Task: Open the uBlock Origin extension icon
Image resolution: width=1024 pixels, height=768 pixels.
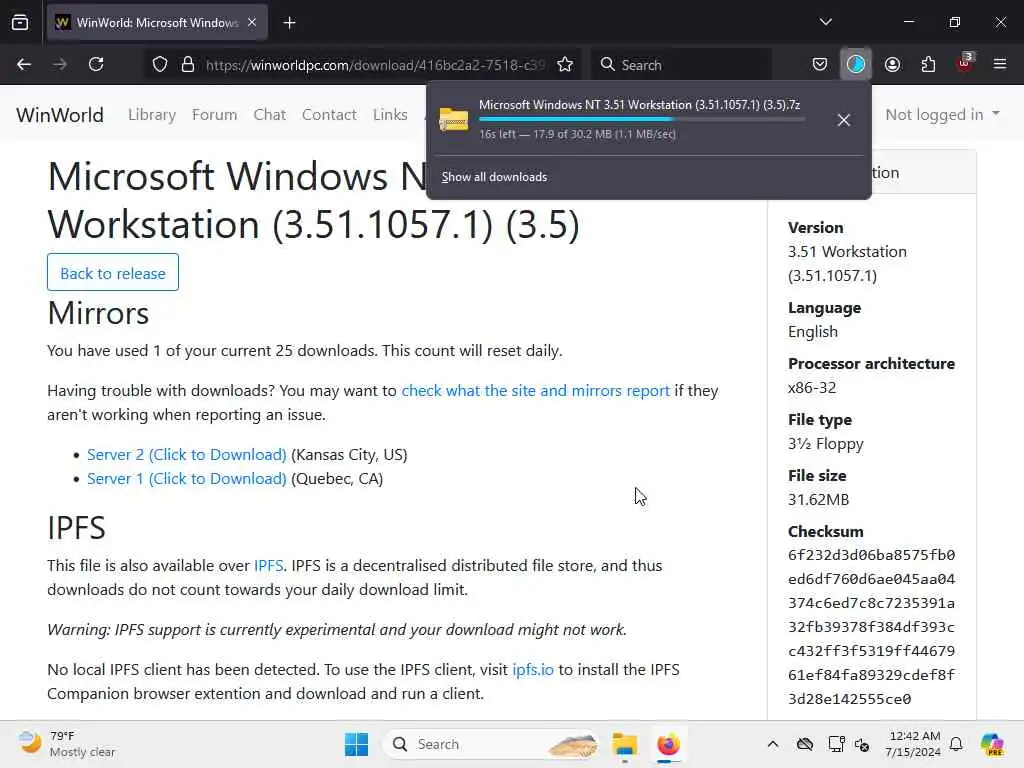Action: [964, 63]
